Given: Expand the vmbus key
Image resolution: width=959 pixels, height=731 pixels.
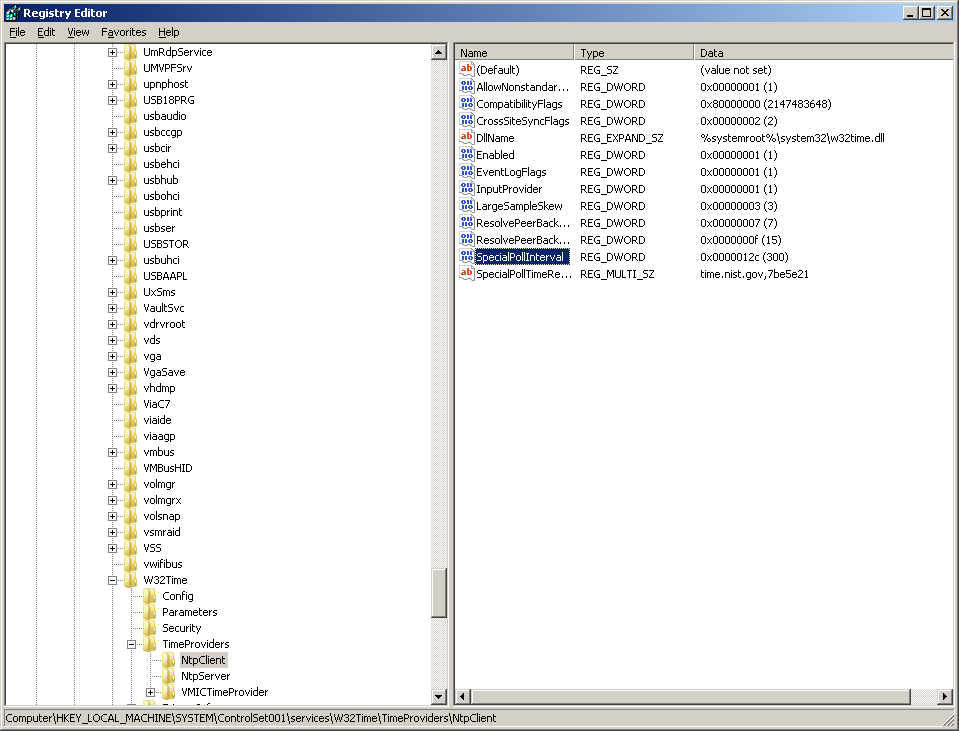Looking at the screenshot, I should pyautogui.click(x=113, y=453).
